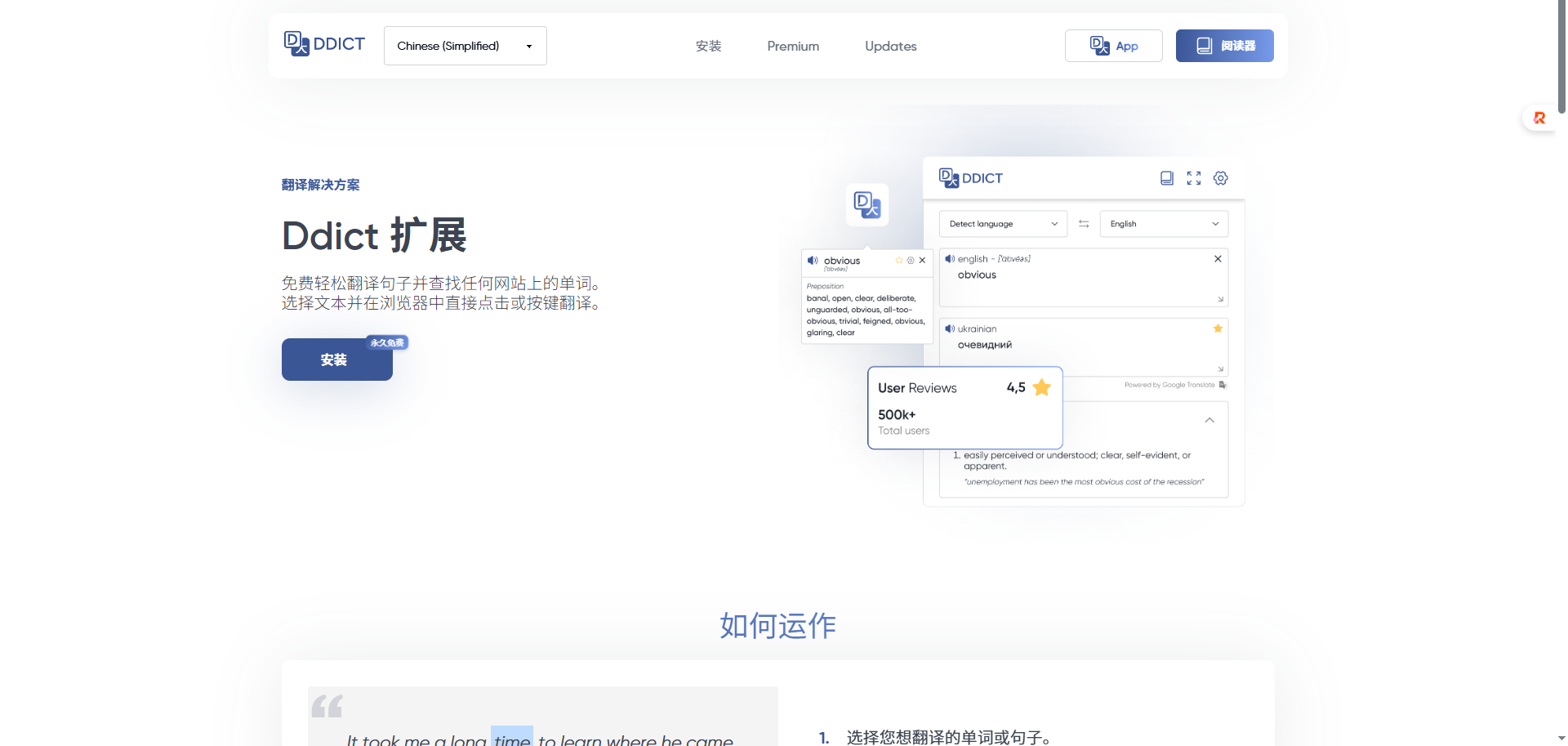1568x746 pixels.
Task: Swap languages with the arrows icon
Action: tap(1084, 224)
